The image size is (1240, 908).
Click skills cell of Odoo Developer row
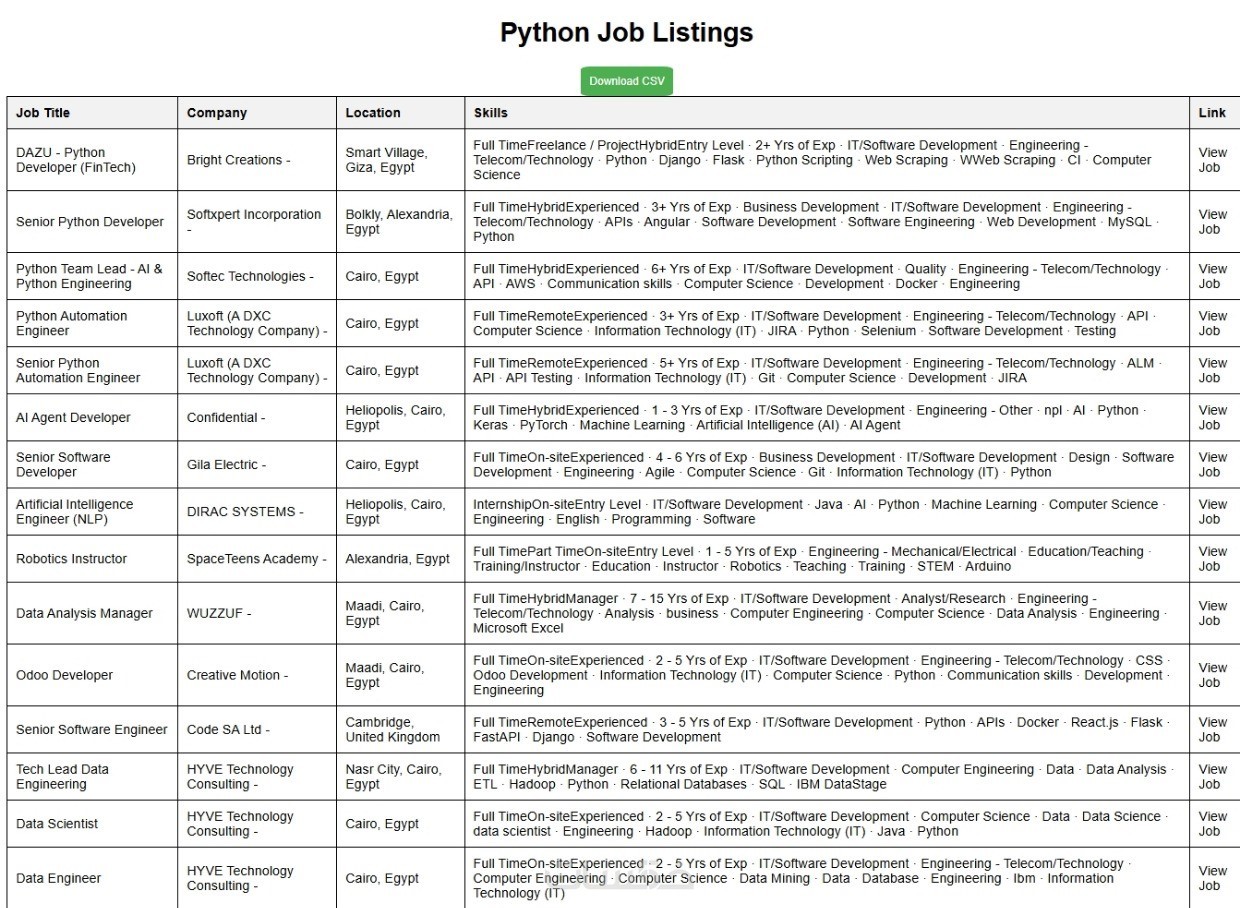(x=827, y=675)
